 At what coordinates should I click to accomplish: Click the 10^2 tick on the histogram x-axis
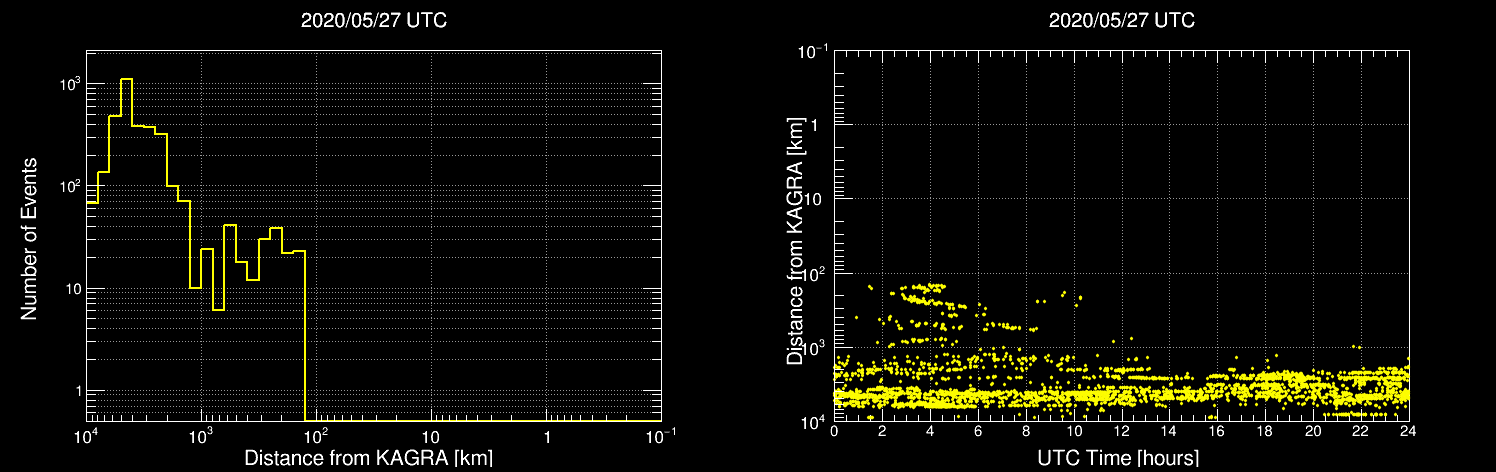[x=317, y=436]
